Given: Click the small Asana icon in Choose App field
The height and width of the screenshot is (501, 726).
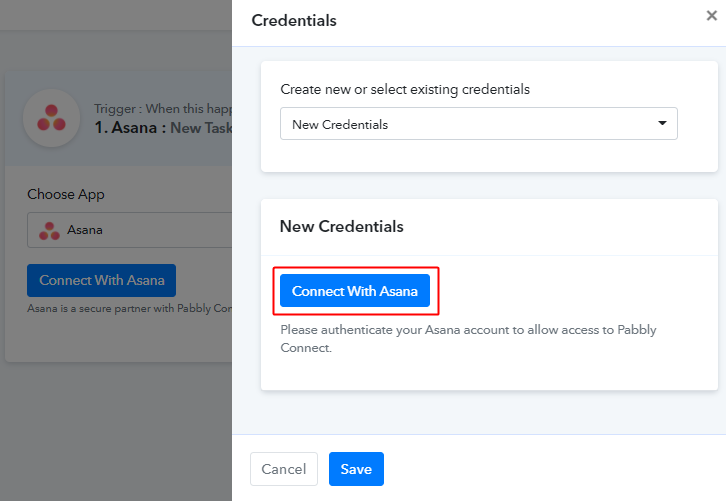Looking at the screenshot, I should click(49, 231).
